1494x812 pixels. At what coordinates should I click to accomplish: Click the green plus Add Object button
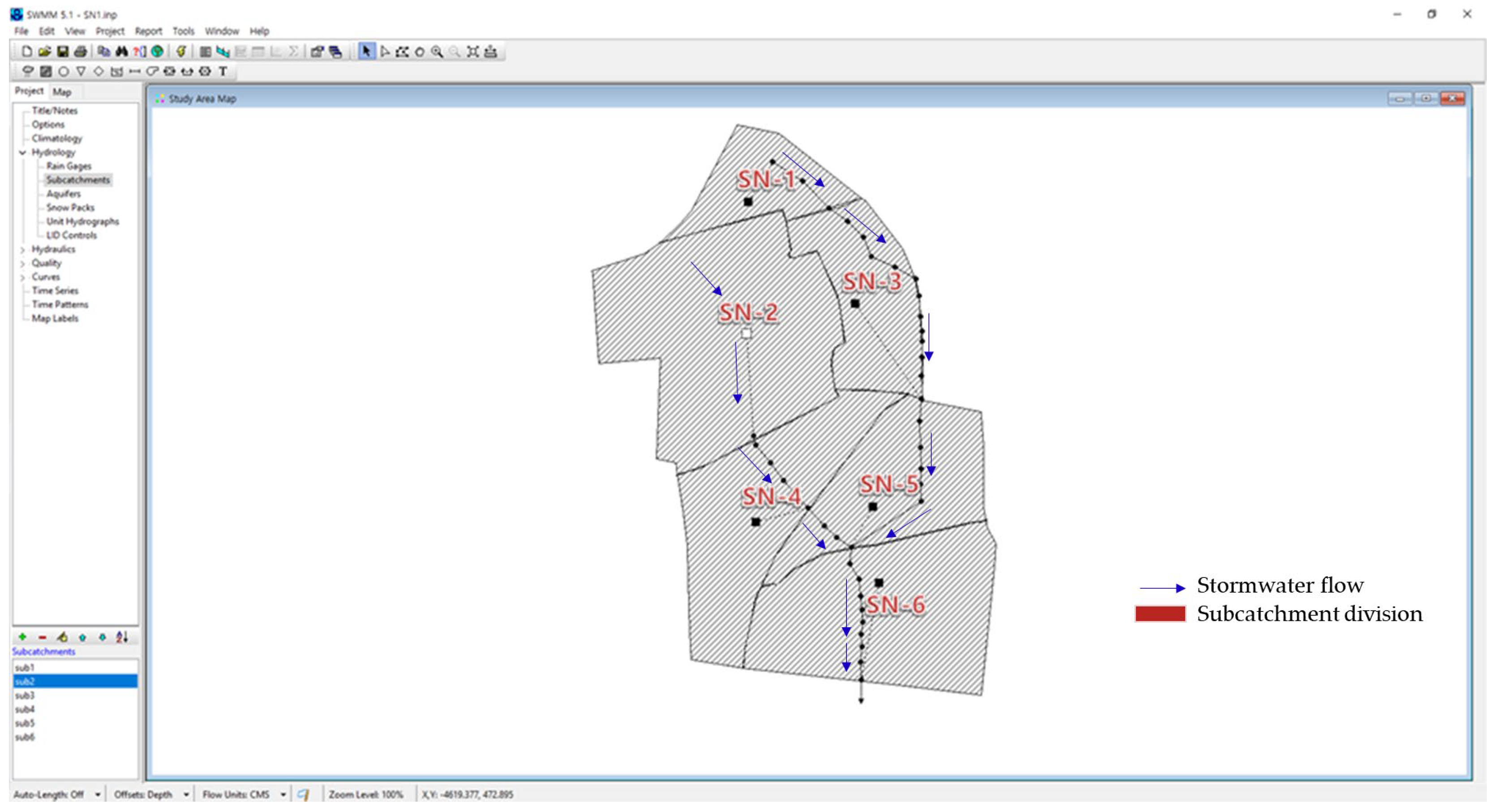click(x=22, y=637)
